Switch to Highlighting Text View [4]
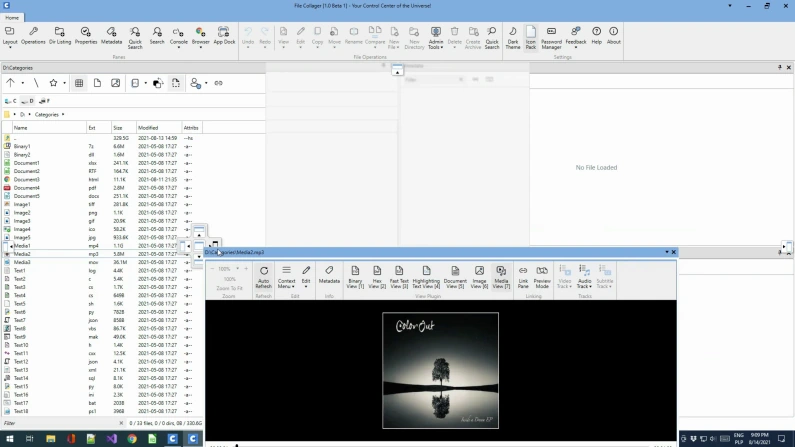 pos(426,277)
